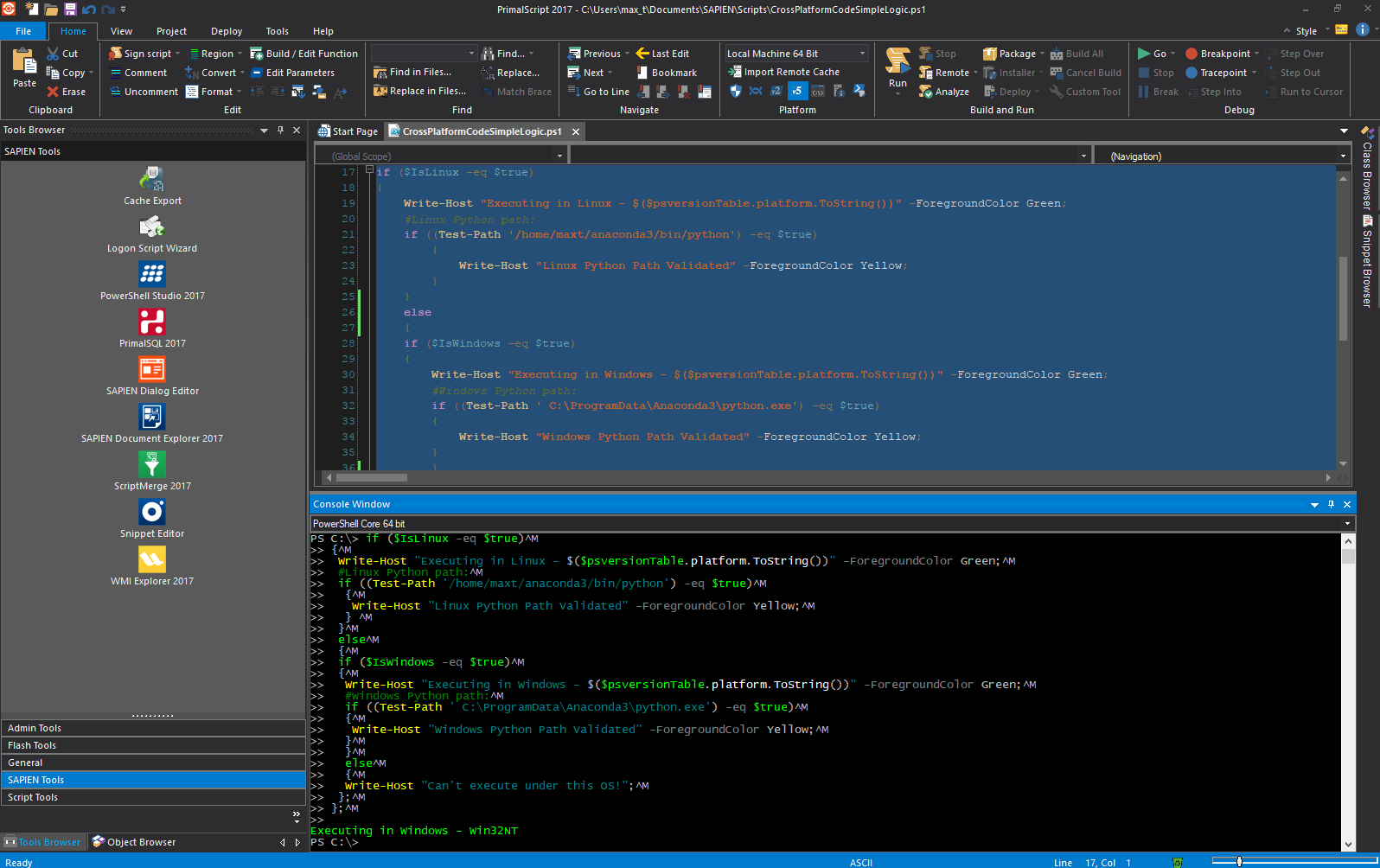
Task: Toggle the cmd console platform button
Action: click(818, 91)
